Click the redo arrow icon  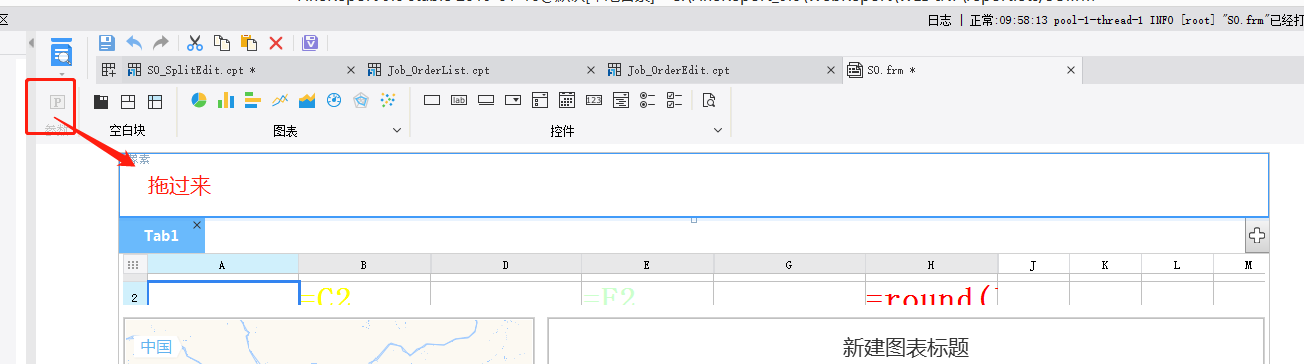[160, 43]
